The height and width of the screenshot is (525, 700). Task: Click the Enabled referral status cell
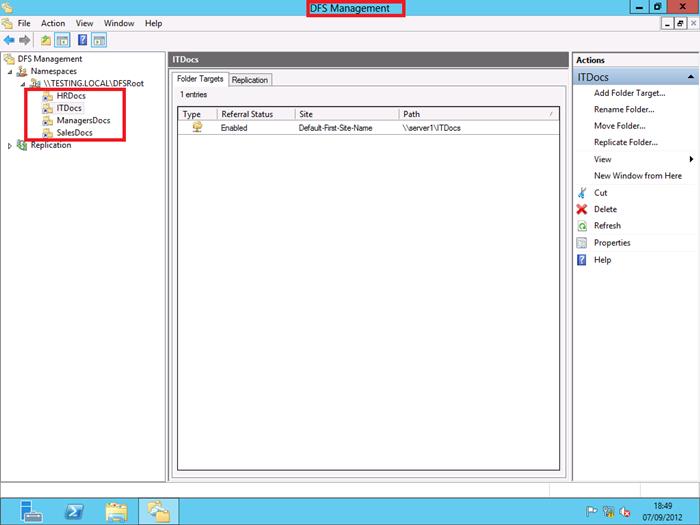click(234, 128)
